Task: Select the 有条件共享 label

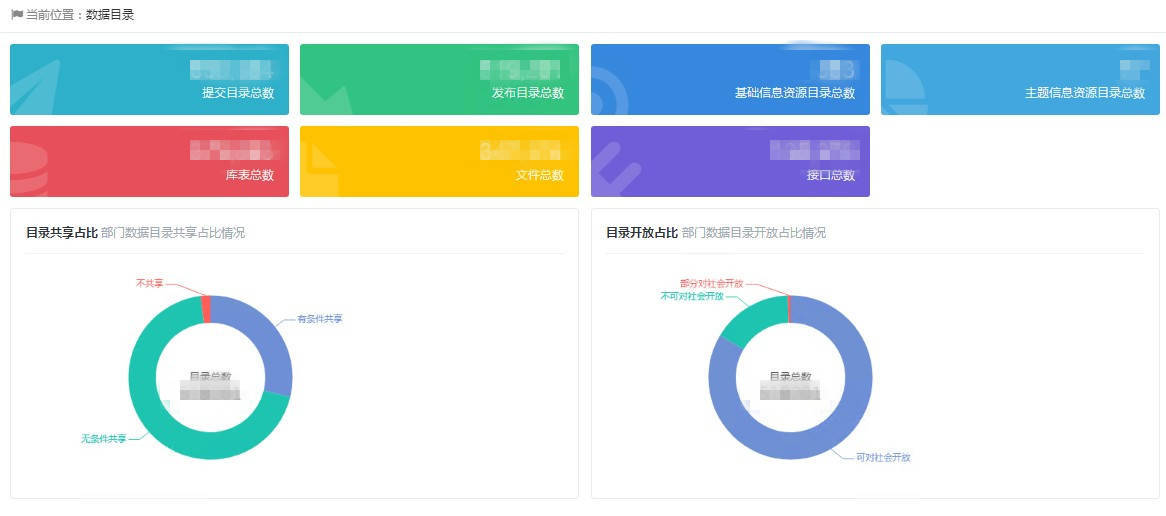Action: click(320, 319)
